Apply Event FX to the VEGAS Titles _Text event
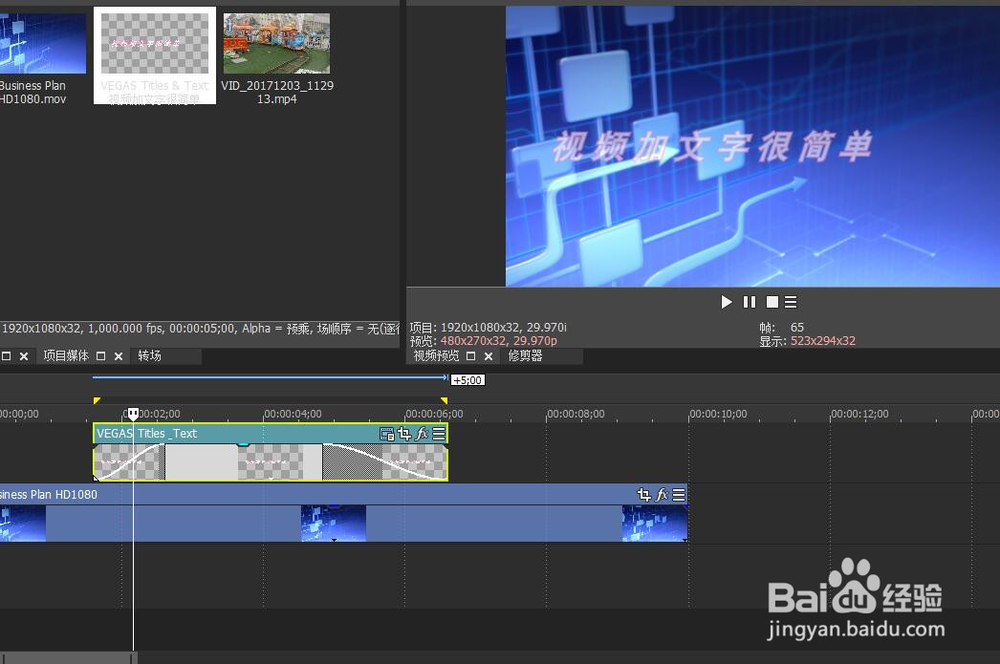Viewport: 1000px width, 664px height. coord(421,433)
